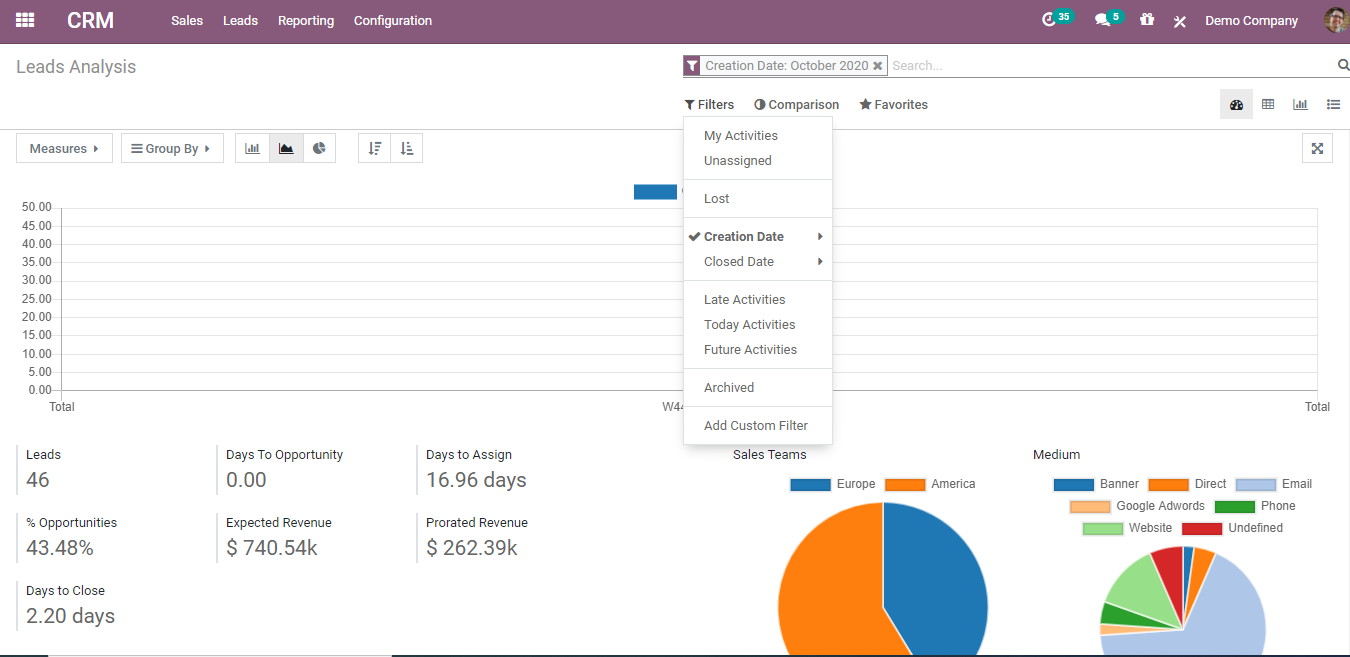Toggle the Filters dropdown
The width and height of the screenshot is (1350, 657).
pyautogui.click(x=709, y=105)
